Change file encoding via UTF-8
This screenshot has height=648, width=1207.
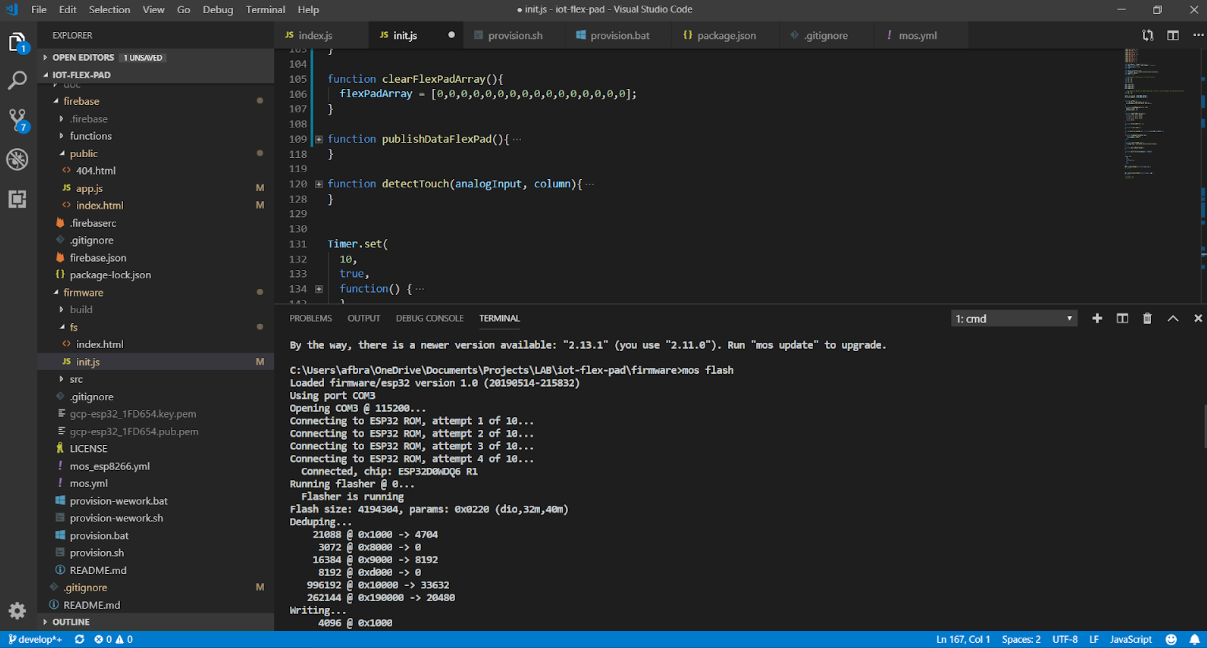click(x=1065, y=639)
